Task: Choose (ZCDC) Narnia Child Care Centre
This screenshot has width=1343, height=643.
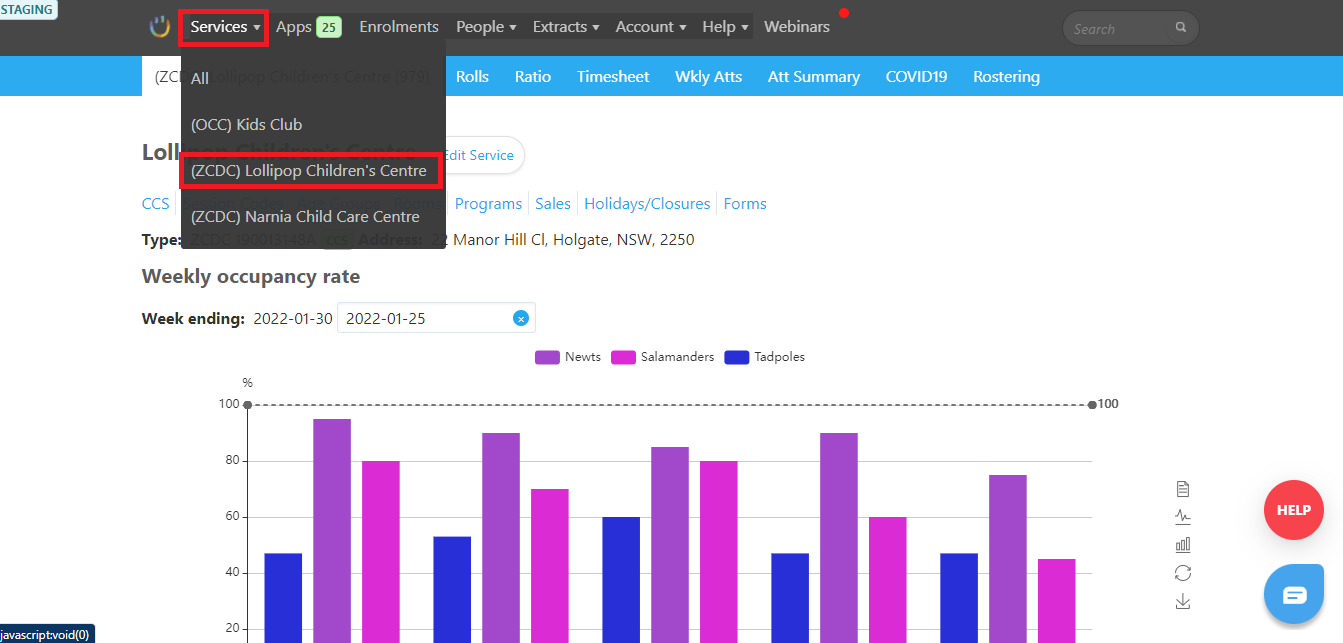Action: tap(313, 217)
